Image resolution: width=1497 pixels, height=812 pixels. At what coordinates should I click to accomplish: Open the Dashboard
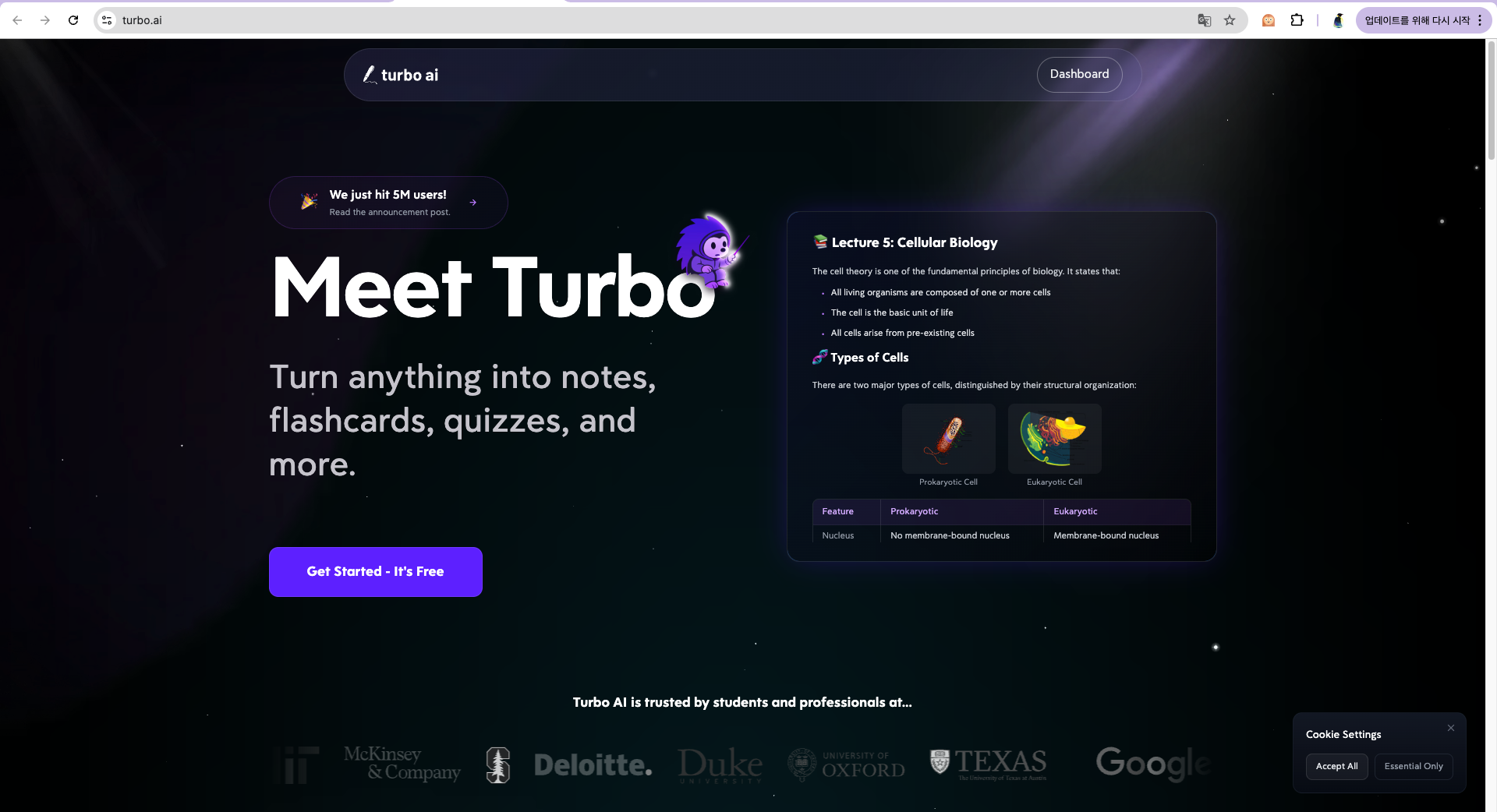tap(1079, 74)
